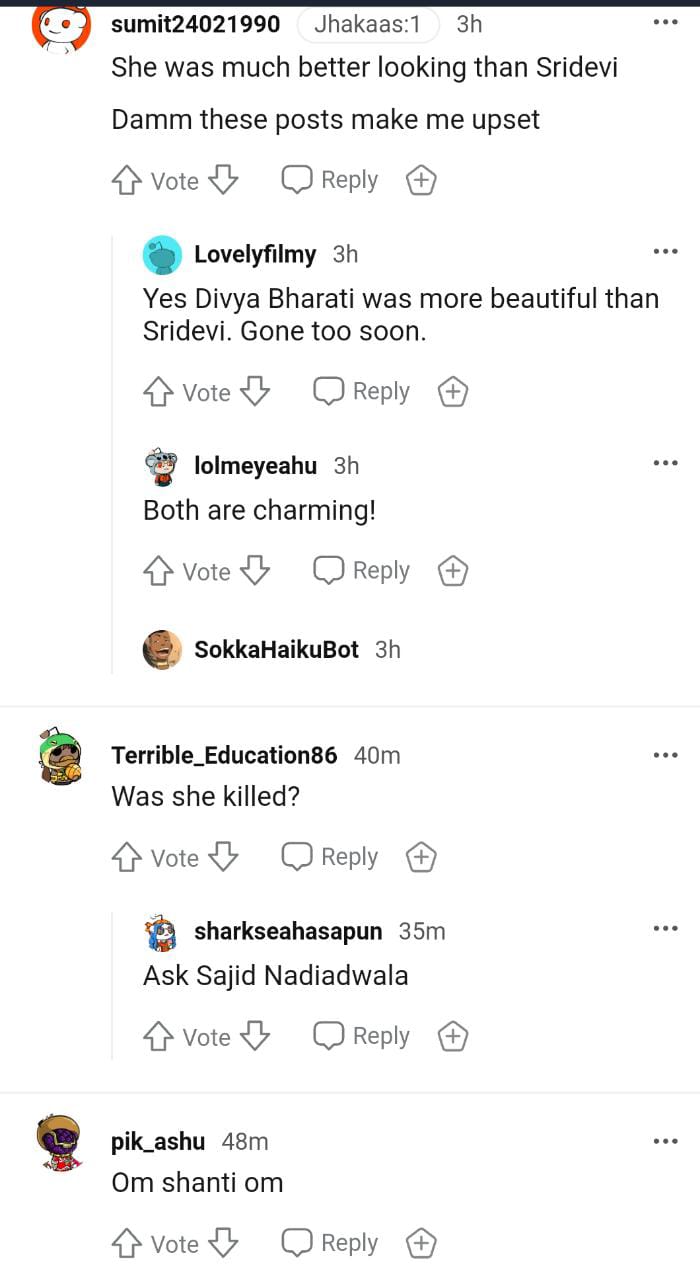The image size is (700, 1280).
Task: Open sharkseahasapun's profile via username
Action: point(288,932)
